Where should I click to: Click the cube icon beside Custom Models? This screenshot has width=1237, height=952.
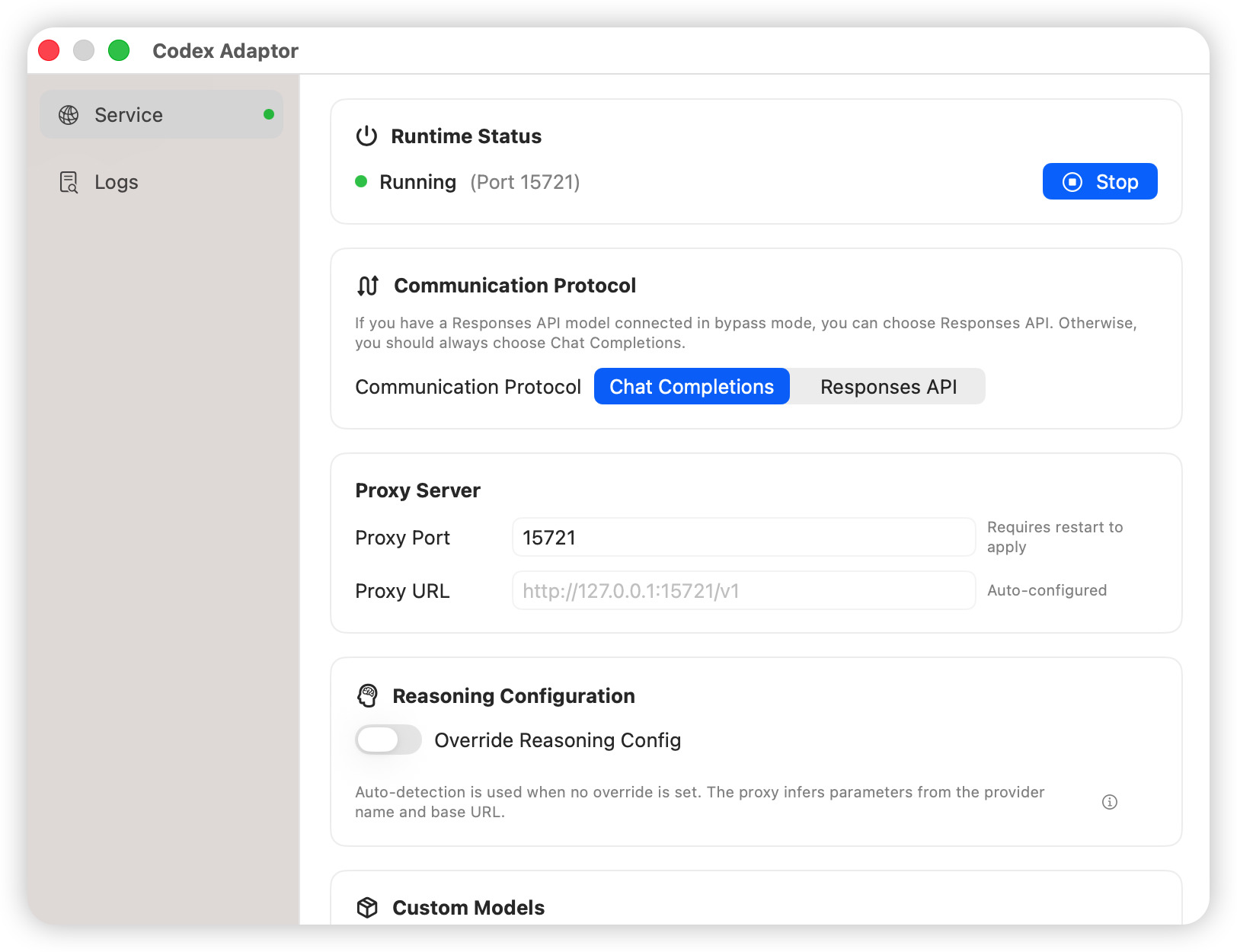367,907
